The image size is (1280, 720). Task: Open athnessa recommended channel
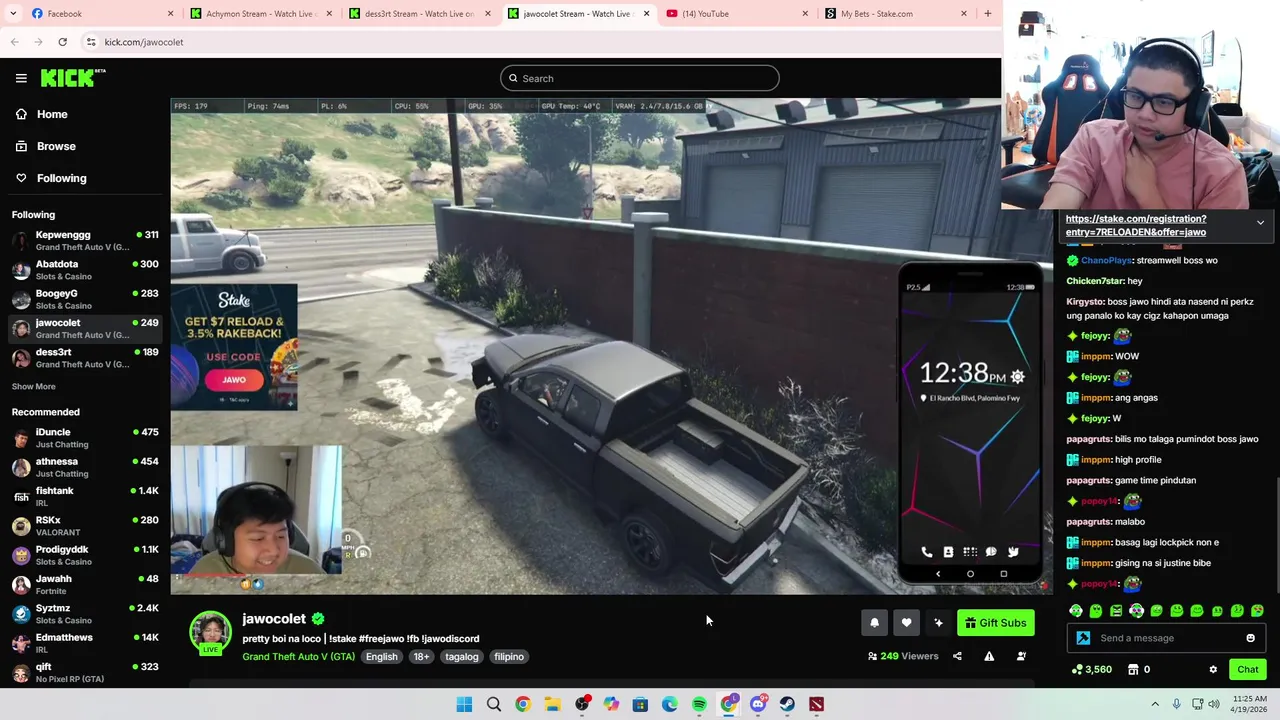pos(85,467)
